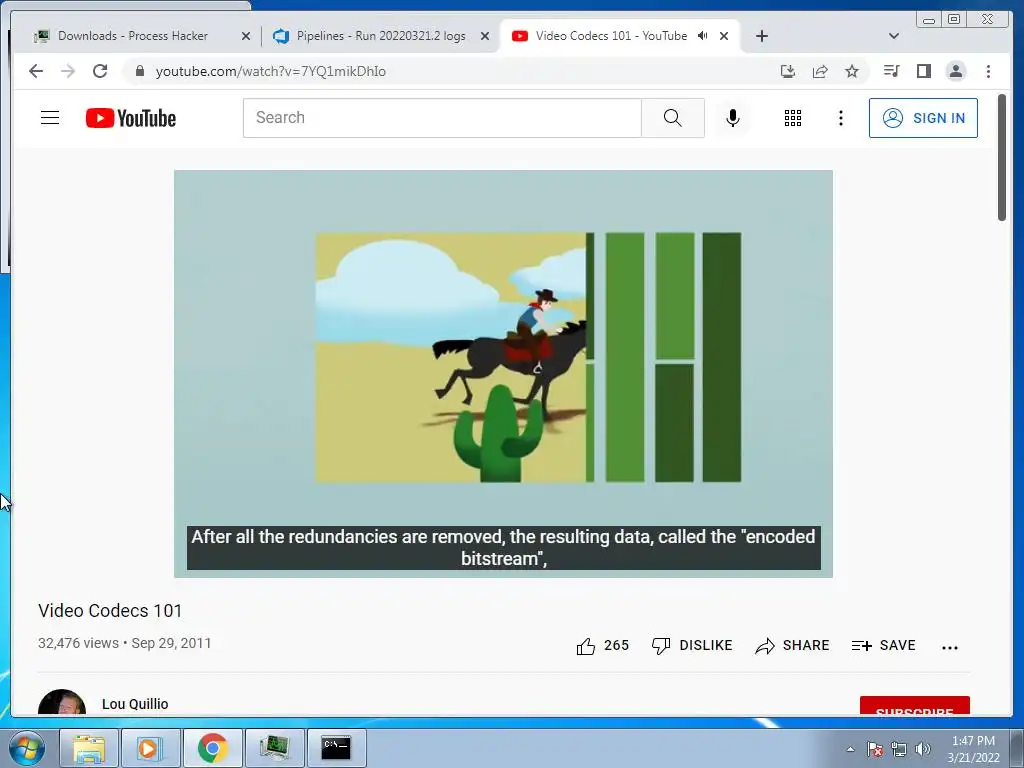This screenshot has width=1024, height=768.
Task: Go to the YouTube home logo
Action: click(x=131, y=118)
